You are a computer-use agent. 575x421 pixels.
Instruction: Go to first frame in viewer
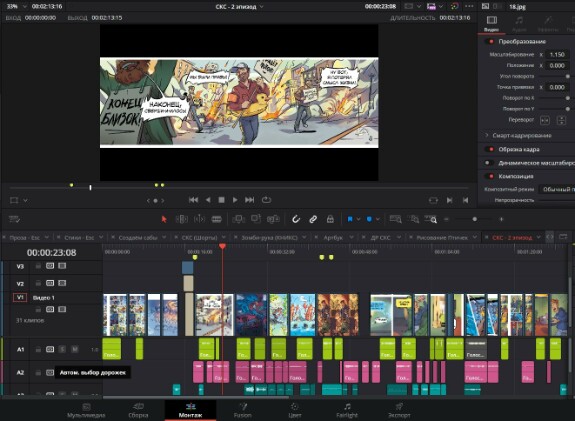(193, 200)
